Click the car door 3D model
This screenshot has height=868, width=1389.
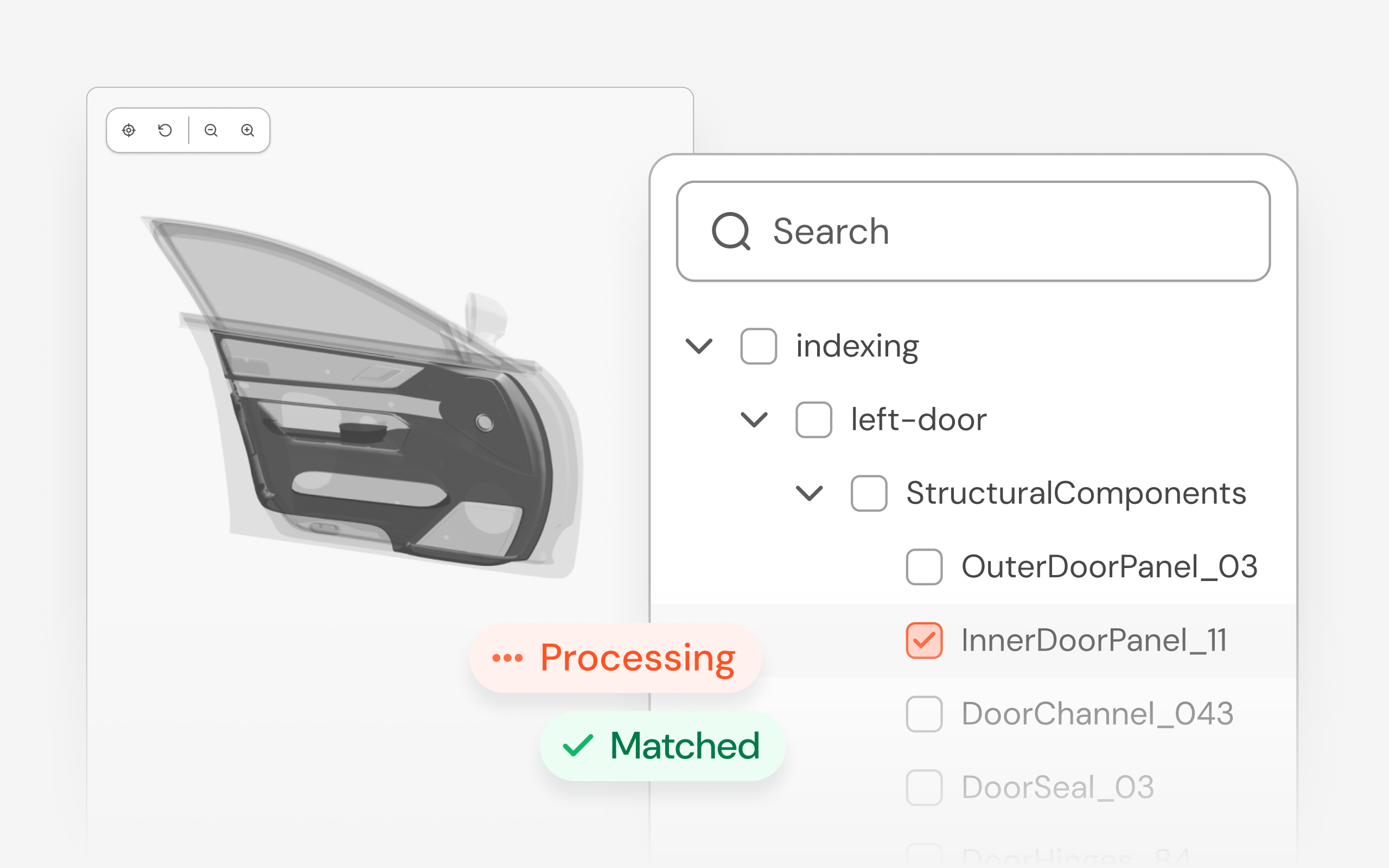(361, 396)
